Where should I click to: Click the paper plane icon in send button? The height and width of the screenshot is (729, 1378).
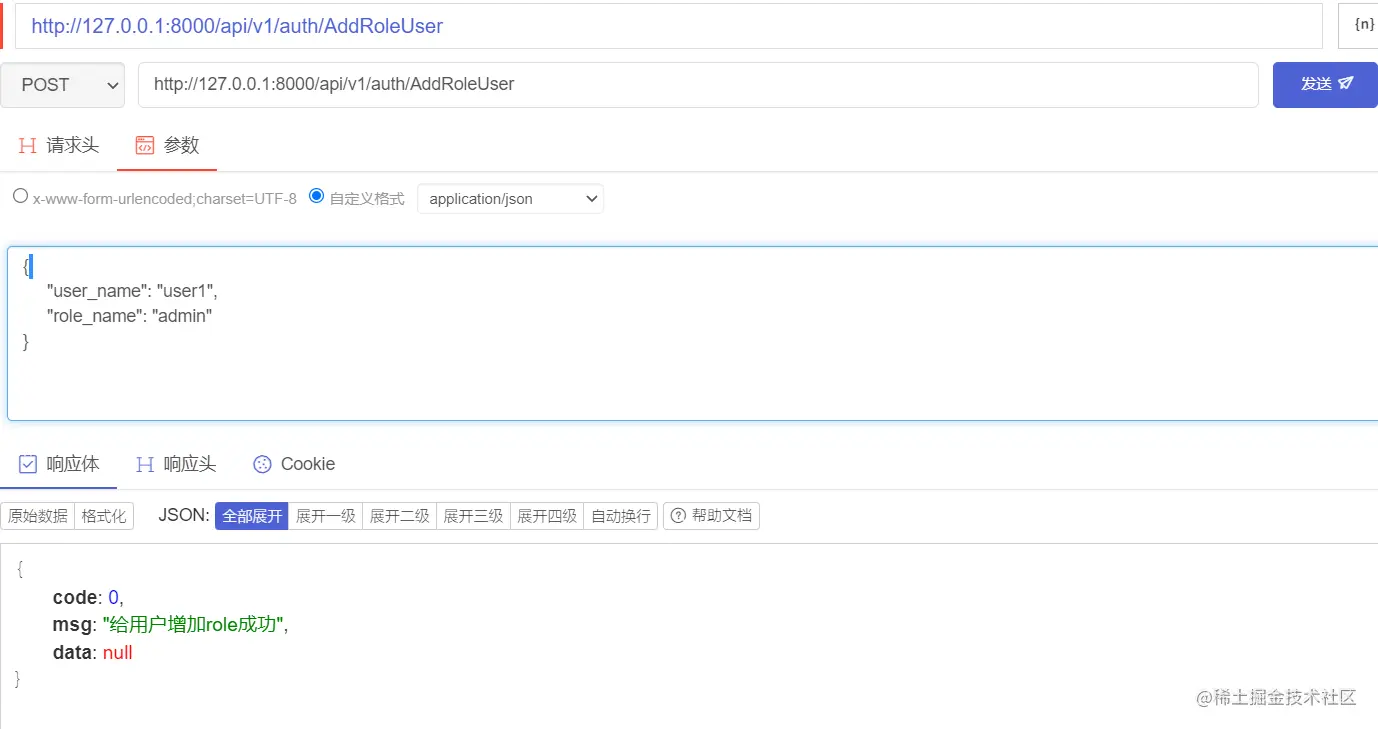click(1346, 84)
